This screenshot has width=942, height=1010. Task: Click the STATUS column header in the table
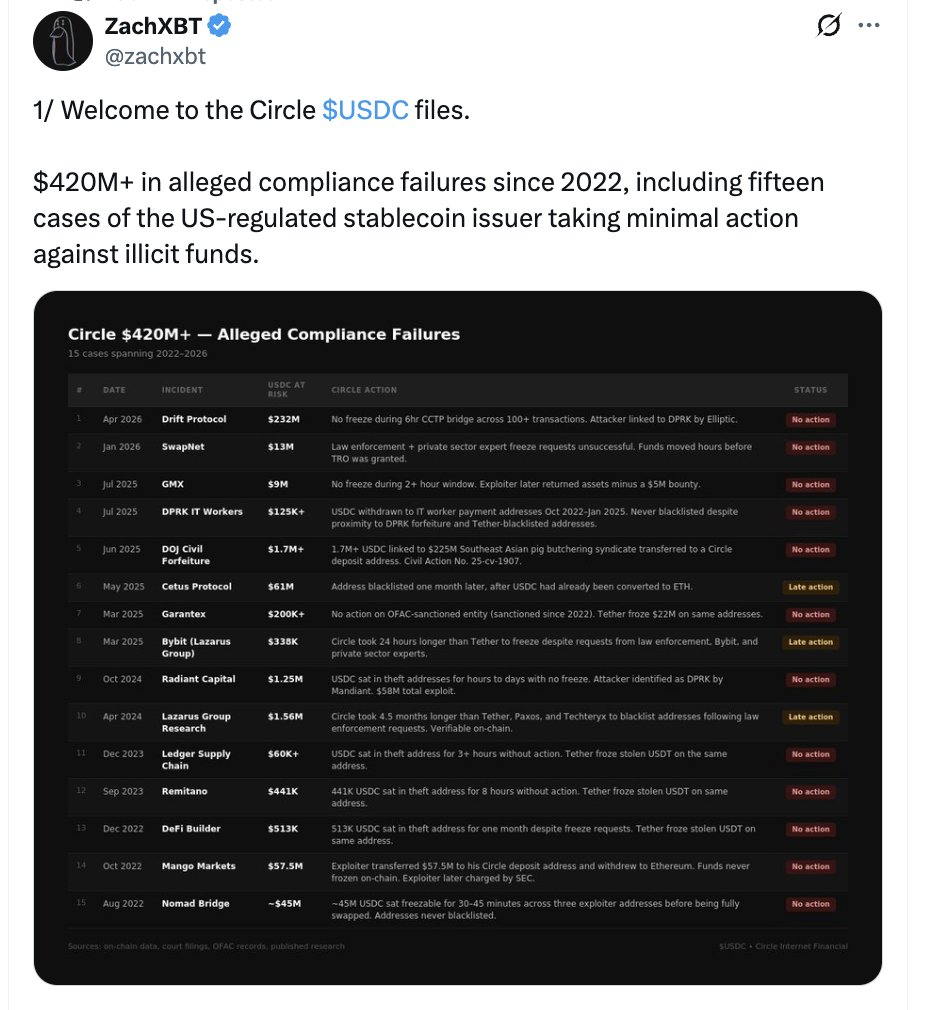810,390
